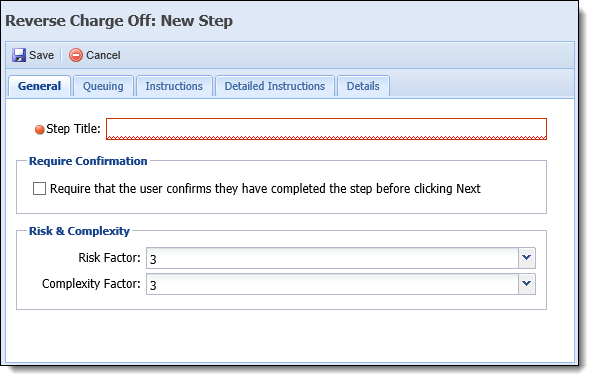Click the confirmation checkbox label text
This screenshot has width=594, height=381.
coord(265,188)
